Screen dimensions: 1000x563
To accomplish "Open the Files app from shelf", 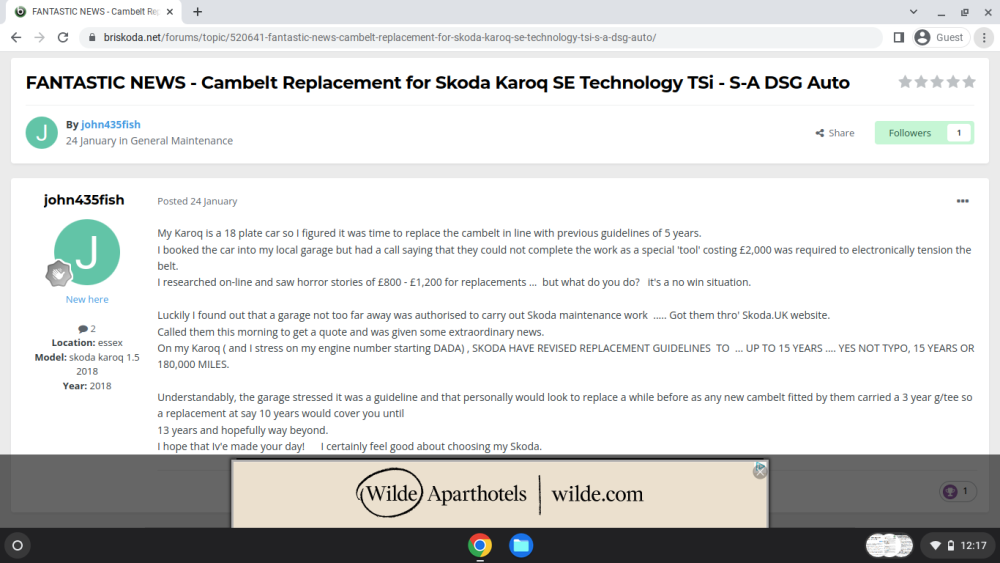I will [521, 545].
